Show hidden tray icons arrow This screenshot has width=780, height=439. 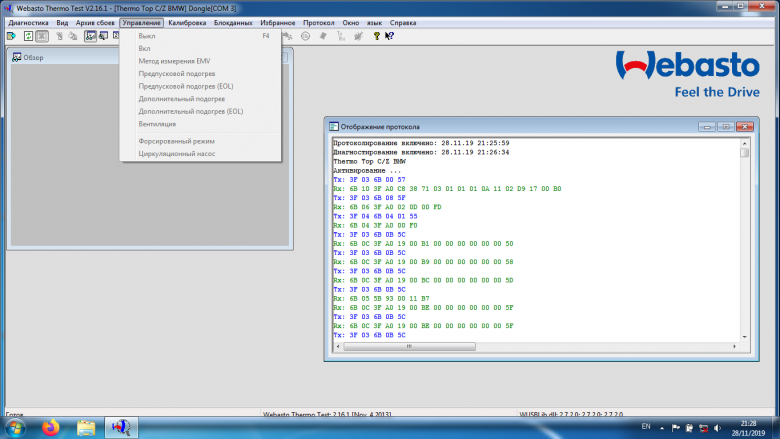[662, 428]
